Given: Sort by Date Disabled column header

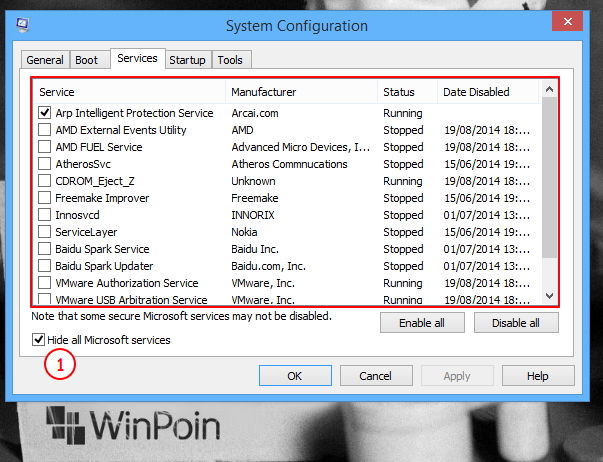Looking at the screenshot, I should 488,92.
